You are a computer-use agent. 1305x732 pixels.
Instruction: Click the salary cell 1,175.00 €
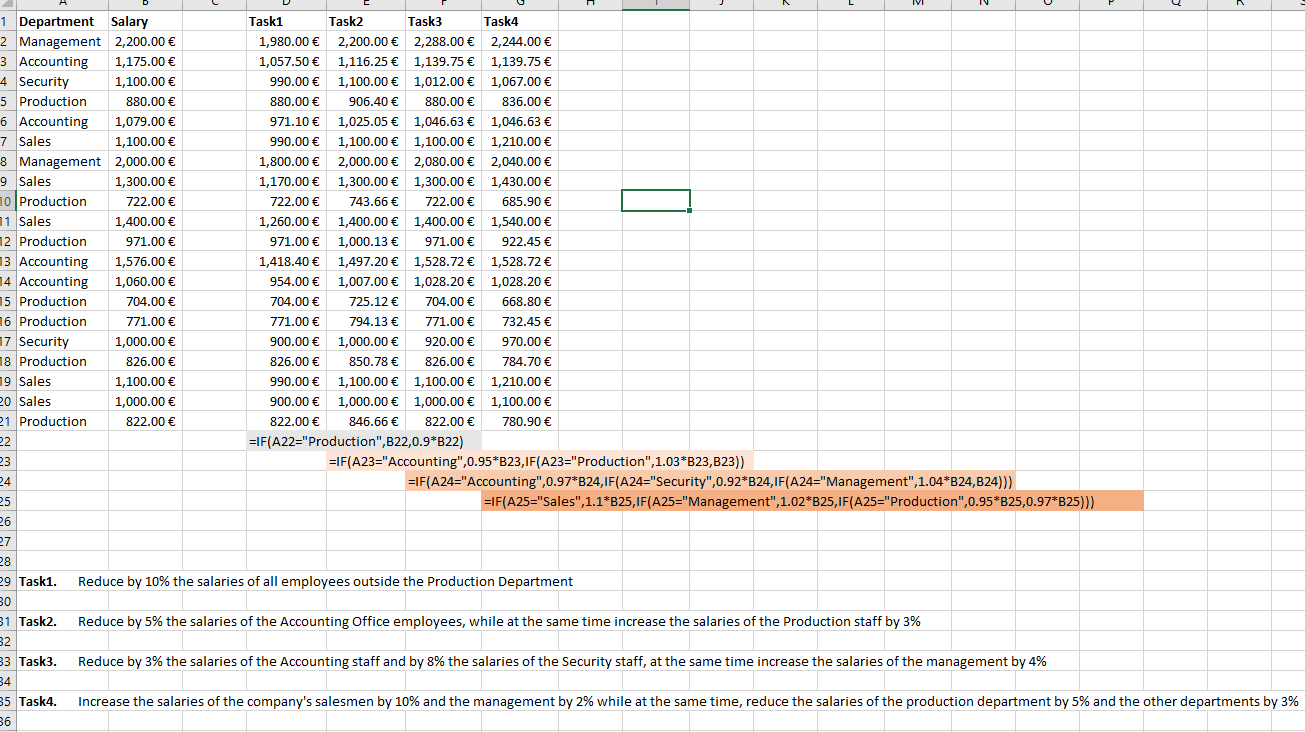point(145,61)
